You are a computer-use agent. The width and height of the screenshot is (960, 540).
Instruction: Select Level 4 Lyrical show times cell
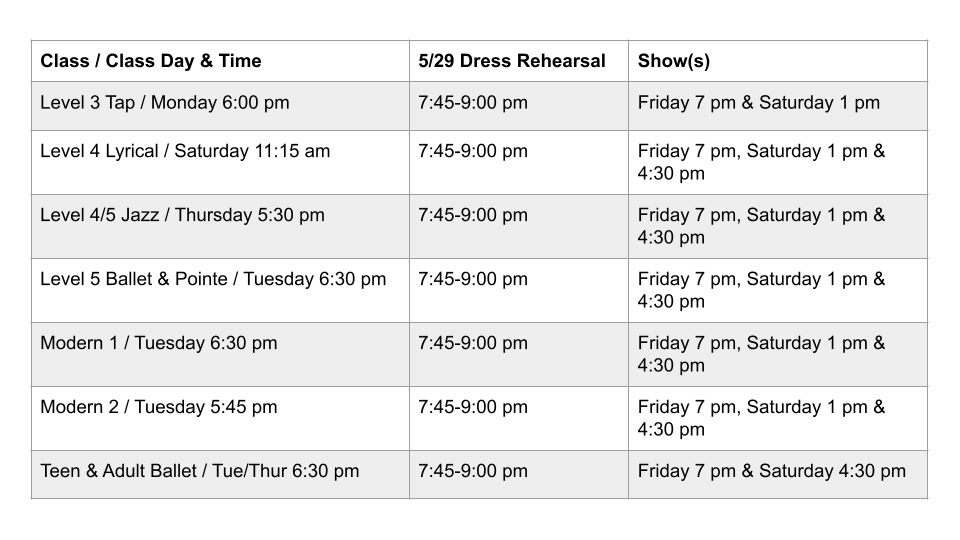pyautogui.click(x=778, y=162)
